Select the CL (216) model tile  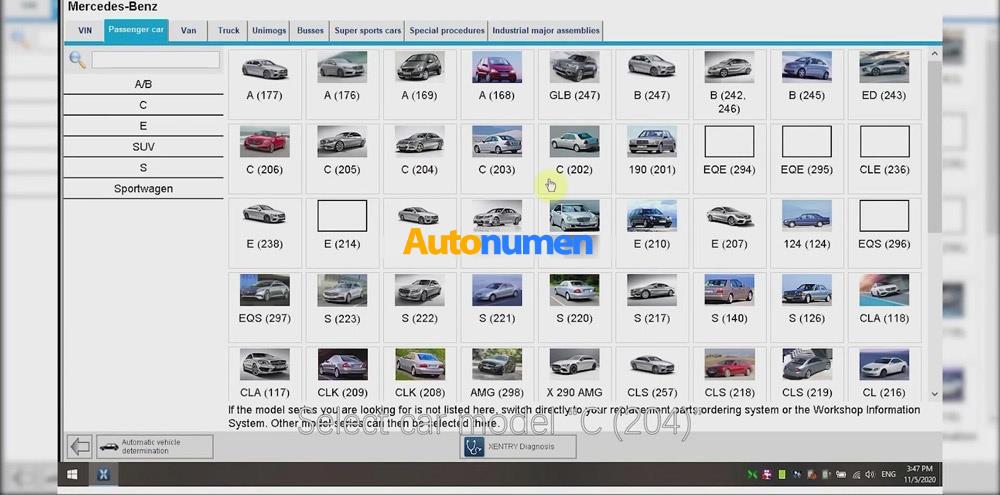[884, 373]
